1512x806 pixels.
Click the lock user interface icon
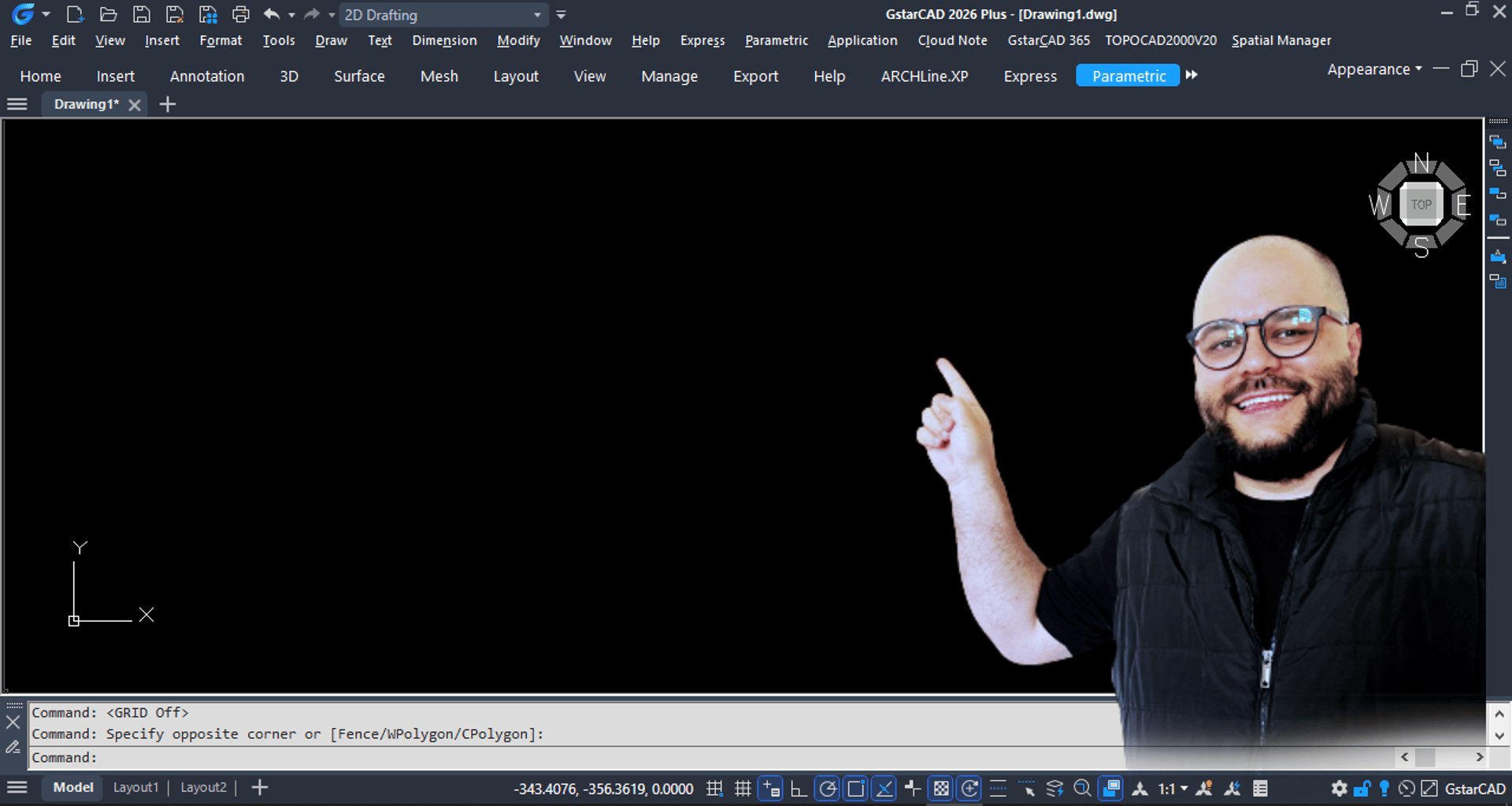click(1362, 788)
